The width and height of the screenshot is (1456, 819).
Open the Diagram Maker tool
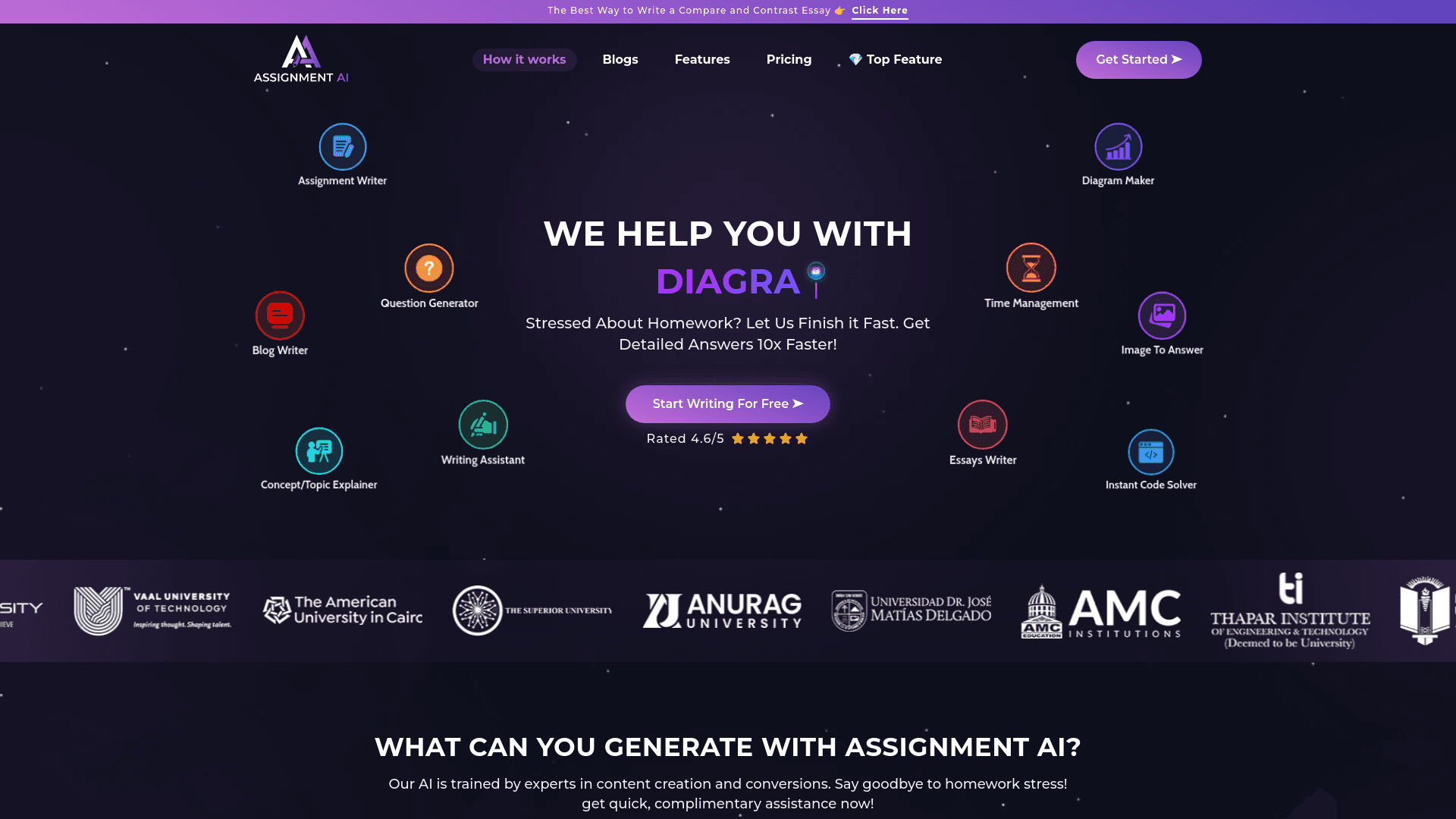click(x=1118, y=147)
